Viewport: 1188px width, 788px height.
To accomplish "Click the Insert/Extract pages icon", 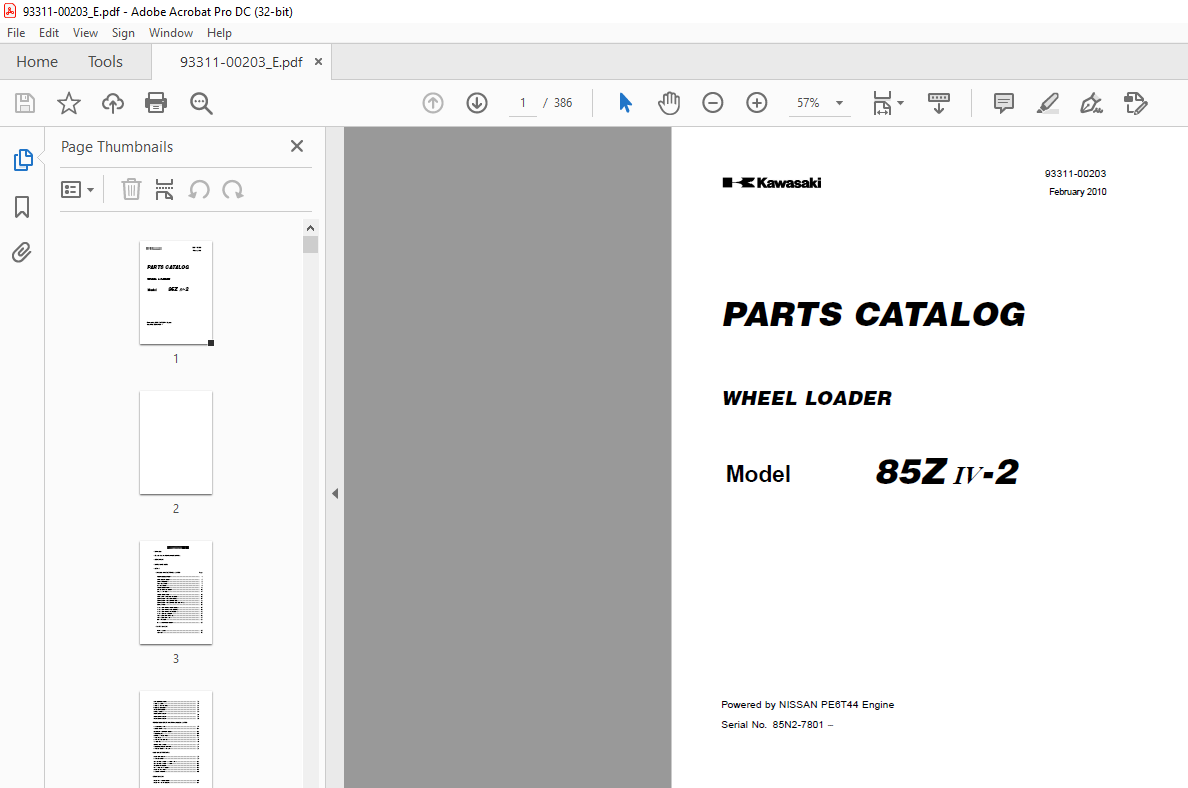I will coord(164,189).
